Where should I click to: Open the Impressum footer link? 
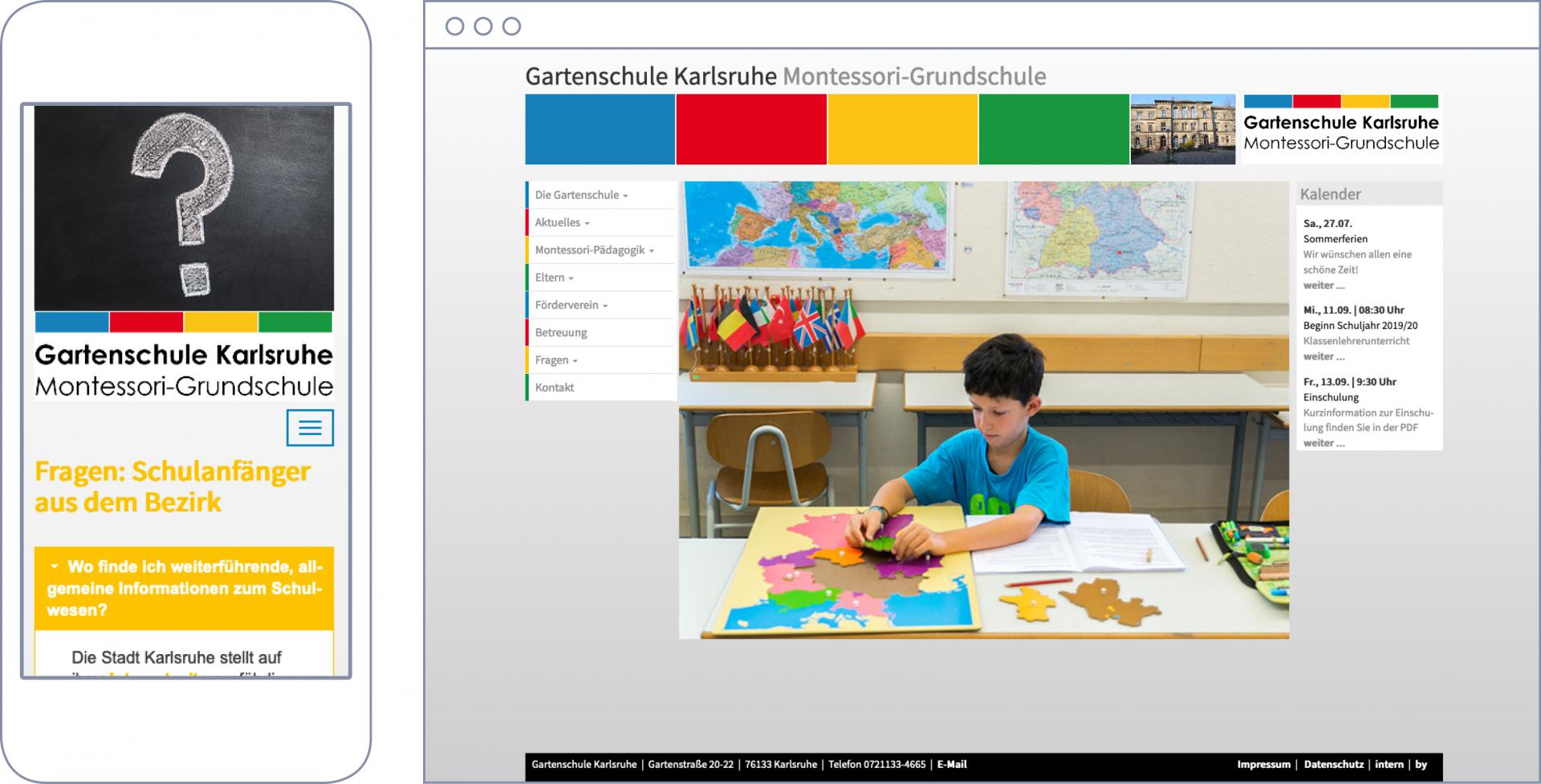click(1263, 765)
